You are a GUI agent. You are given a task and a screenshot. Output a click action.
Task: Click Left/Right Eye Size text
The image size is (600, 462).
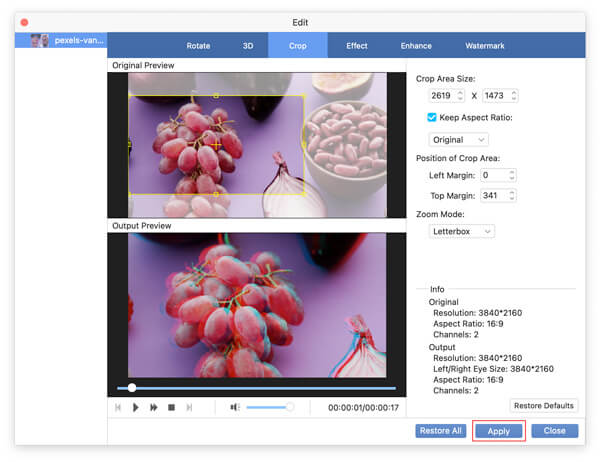(493, 369)
